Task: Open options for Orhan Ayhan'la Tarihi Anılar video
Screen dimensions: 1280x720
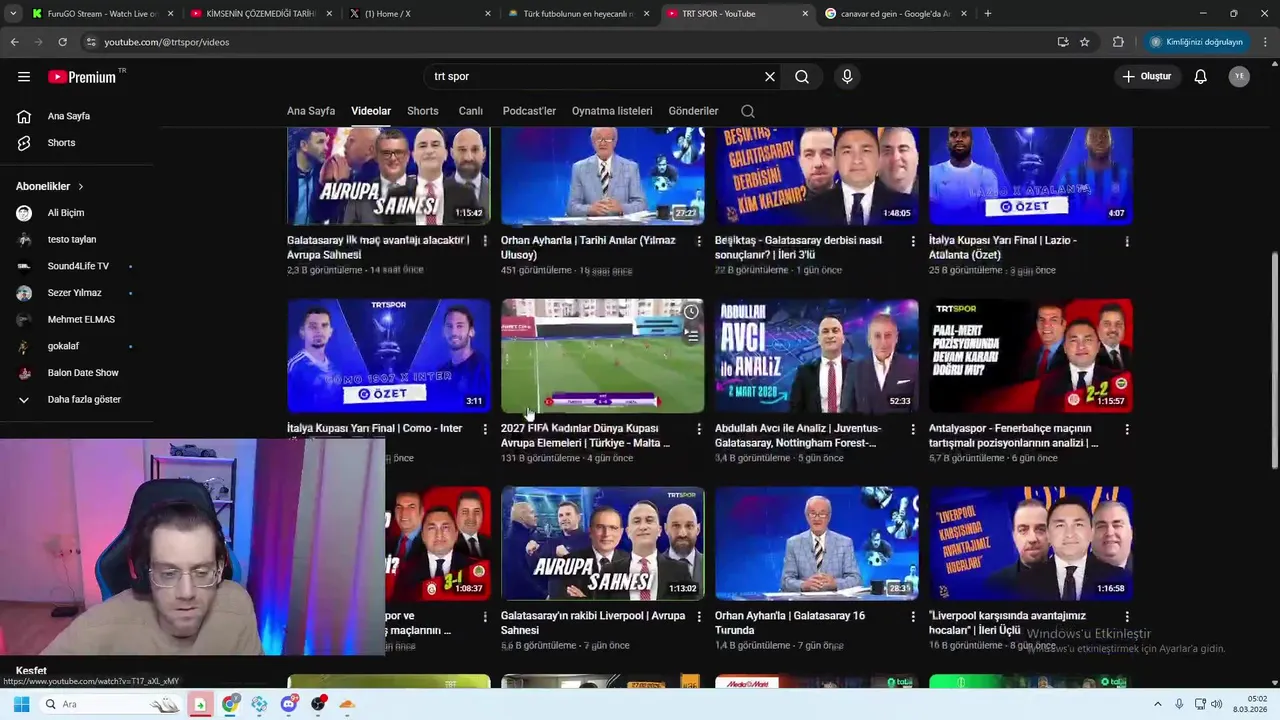Action: tap(699, 241)
